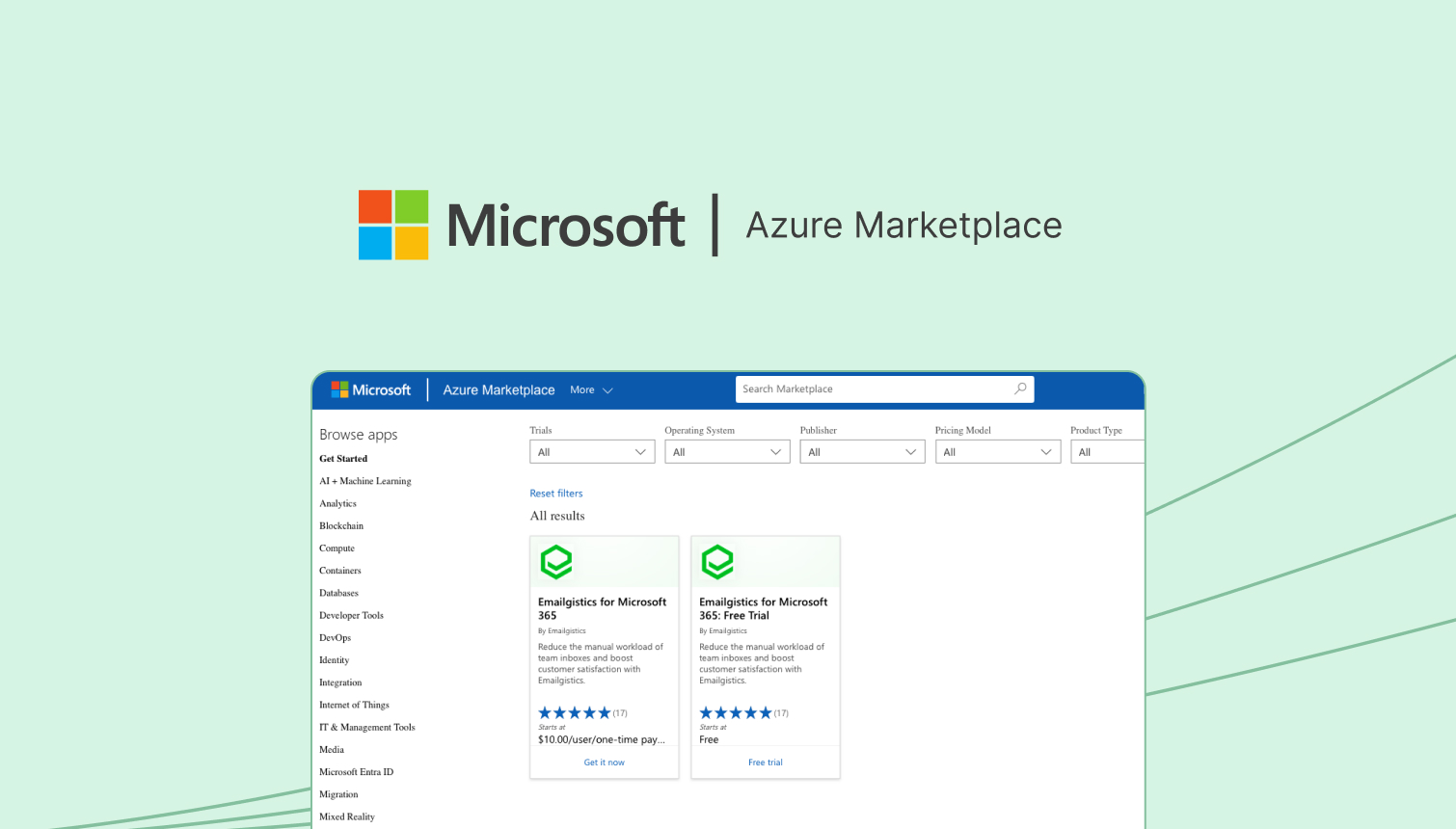Click the Microsoft logo in the blue header
The image size is (1456, 829).
point(371,389)
